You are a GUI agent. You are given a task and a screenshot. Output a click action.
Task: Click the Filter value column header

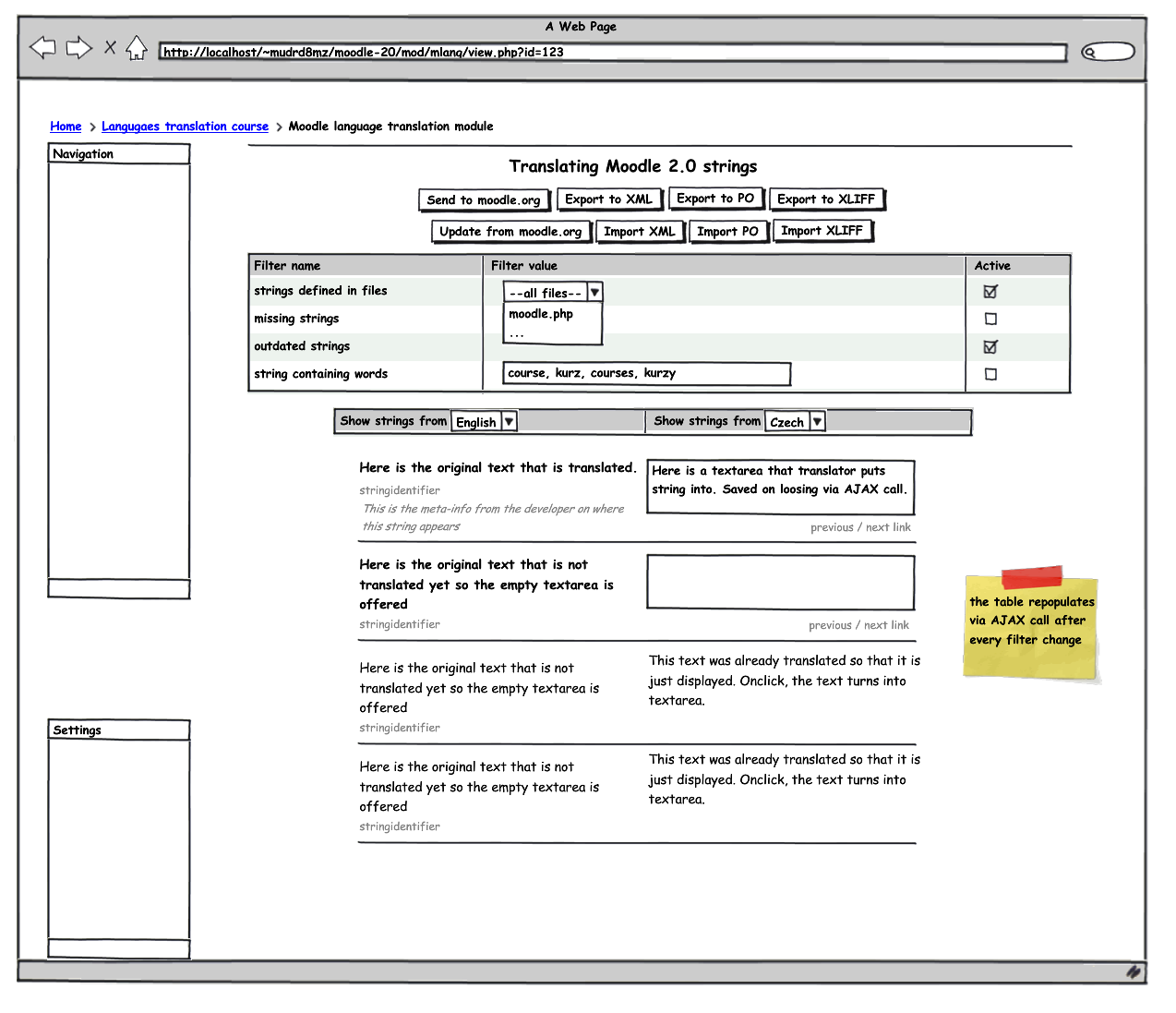[725, 266]
